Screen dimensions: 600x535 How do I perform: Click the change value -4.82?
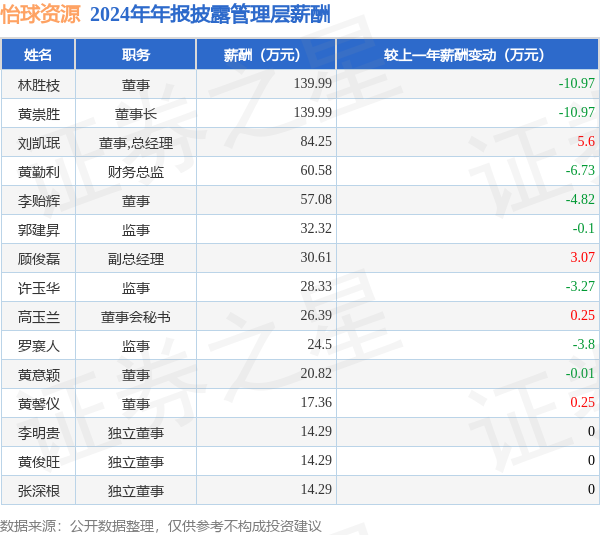(580, 199)
